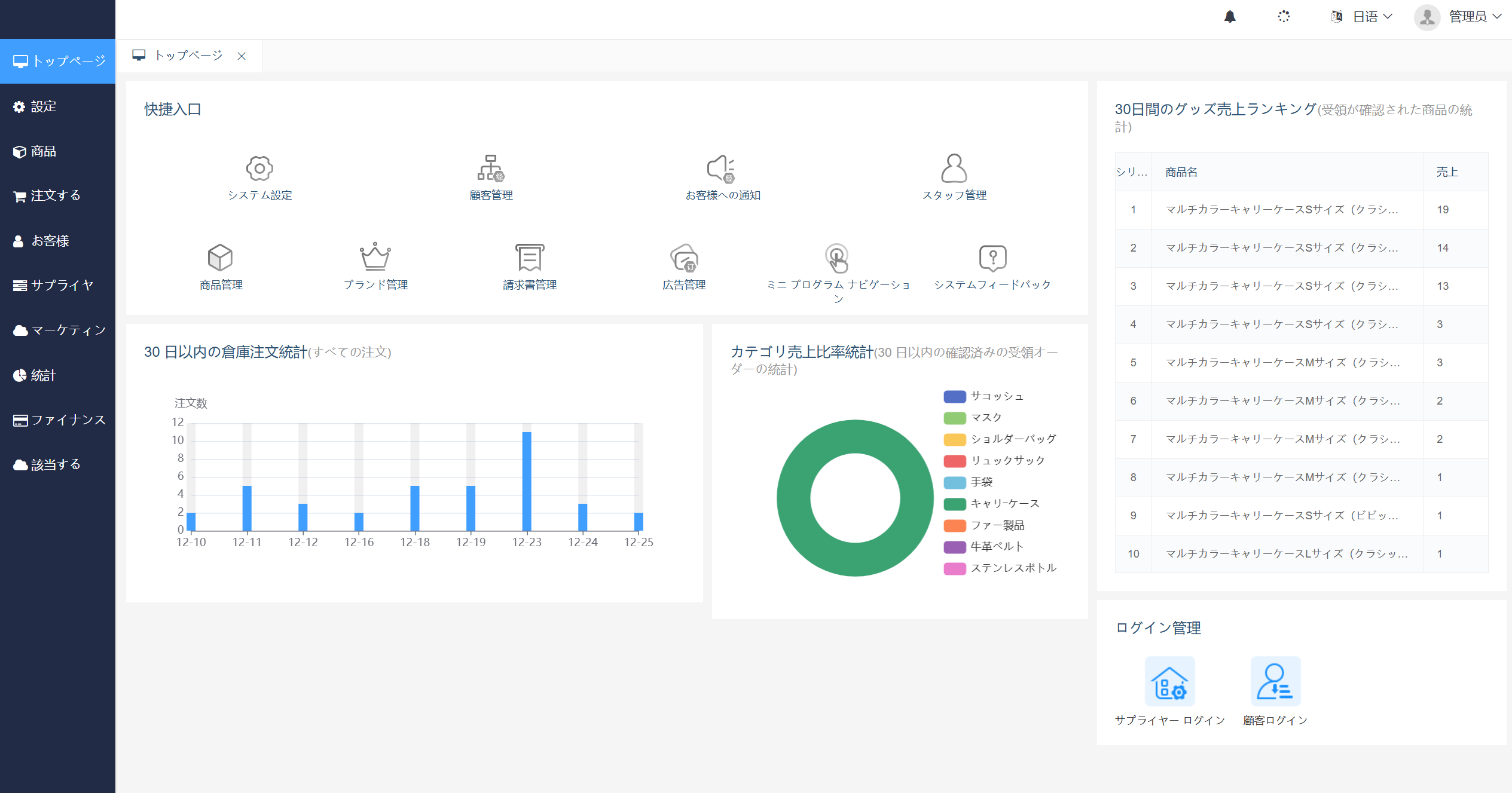Click the 12-23 bar in chart
Viewport: 1512px width, 793px height.
(x=527, y=481)
